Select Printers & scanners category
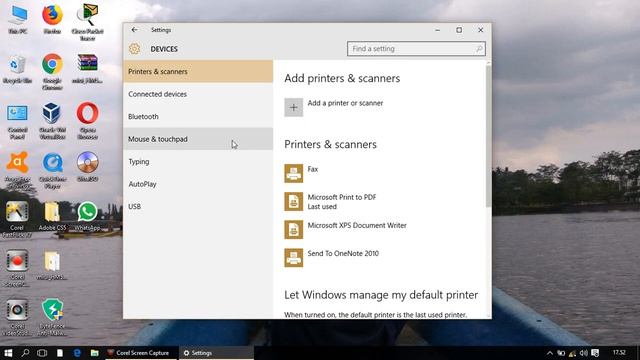640x360 pixels. [198, 71]
